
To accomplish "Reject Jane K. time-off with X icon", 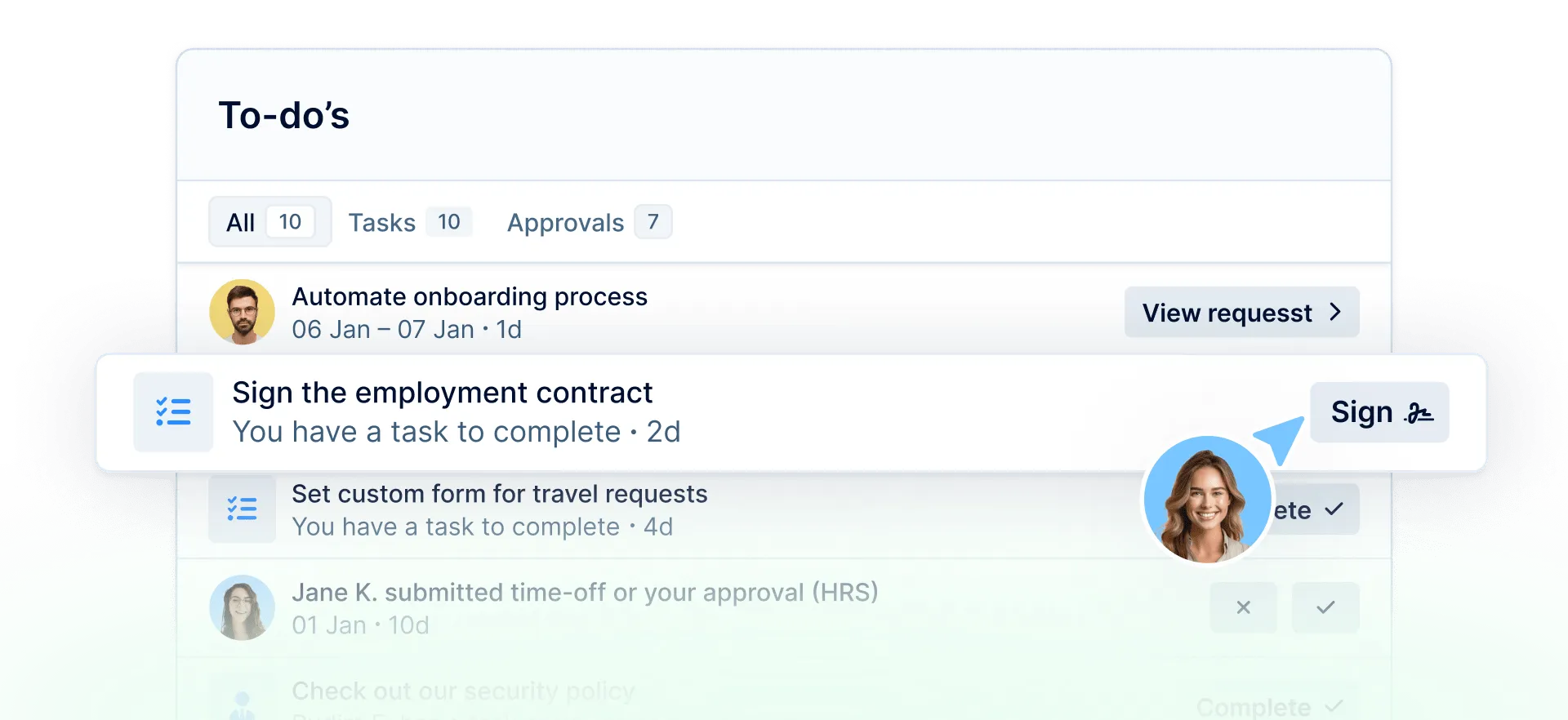I will (1243, 607).
